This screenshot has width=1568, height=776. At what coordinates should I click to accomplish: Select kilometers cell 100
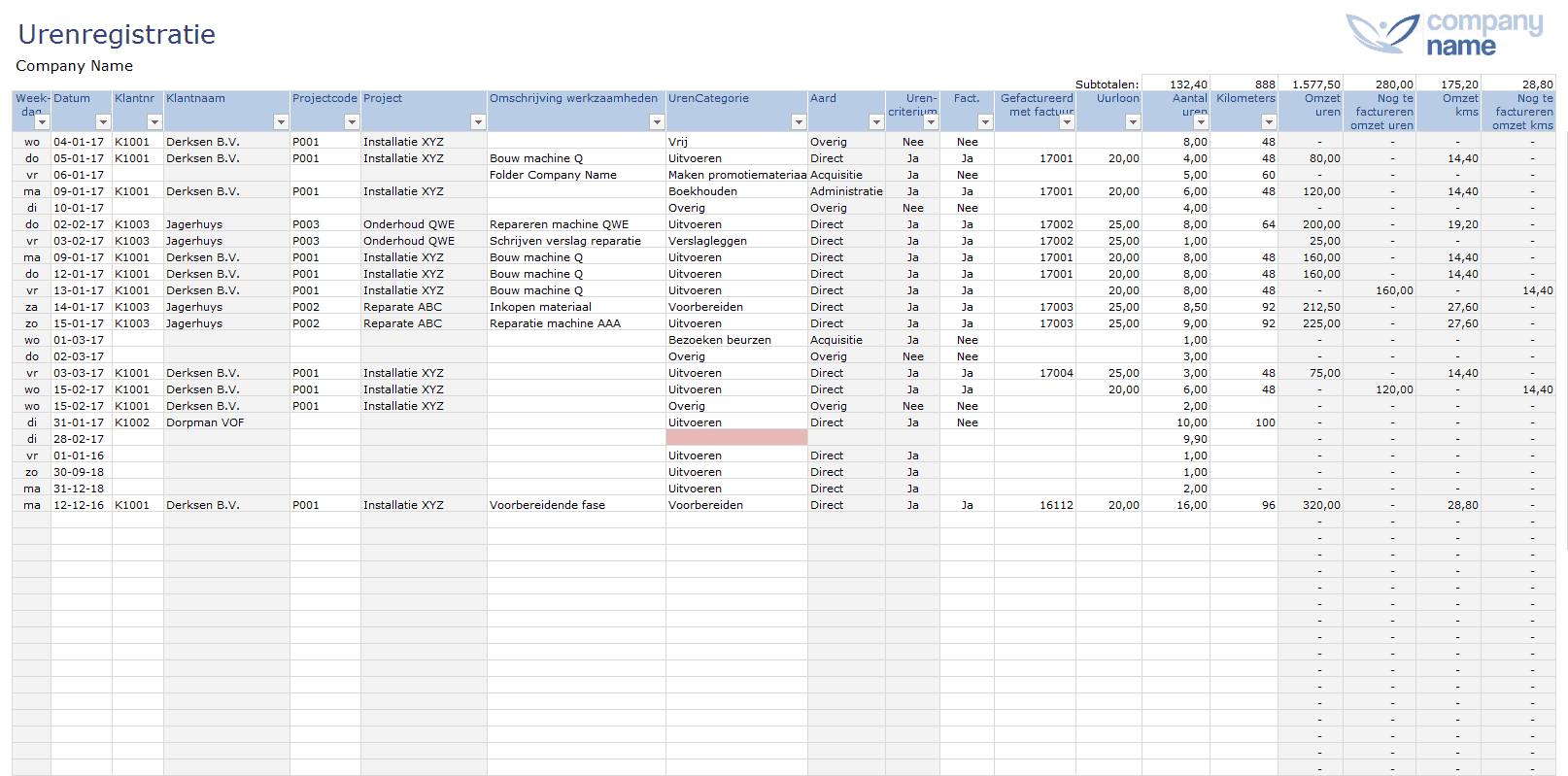coord(1244,422)
